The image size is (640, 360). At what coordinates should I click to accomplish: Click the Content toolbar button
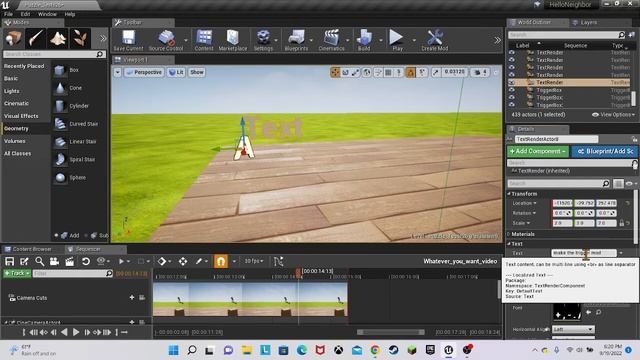[204, 40]
